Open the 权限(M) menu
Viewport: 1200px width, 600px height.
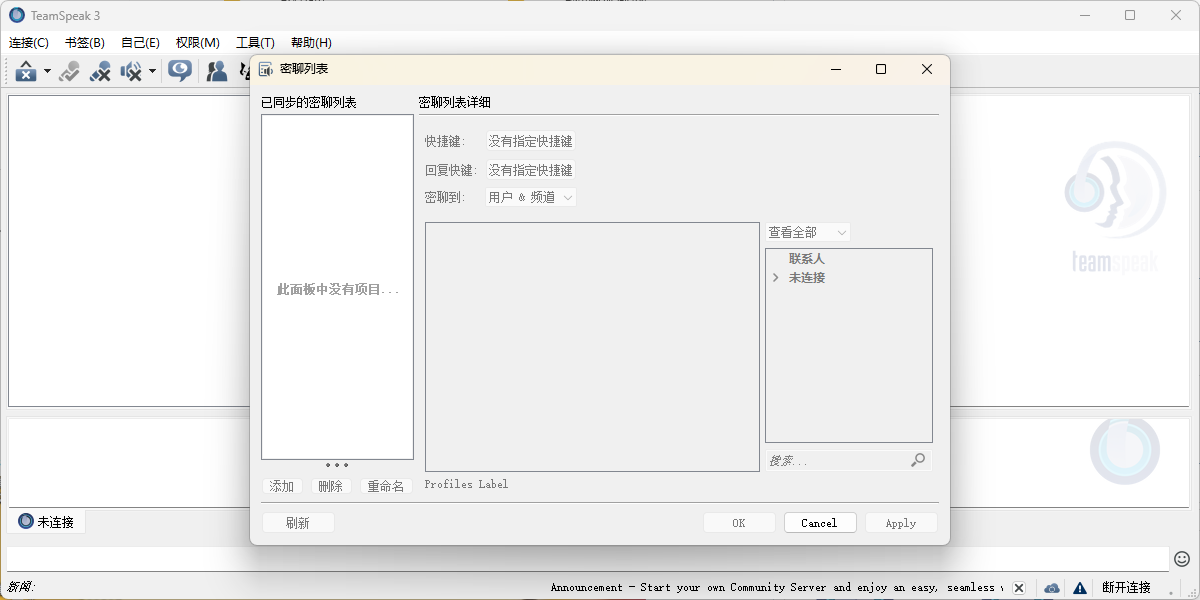[197, 43]
